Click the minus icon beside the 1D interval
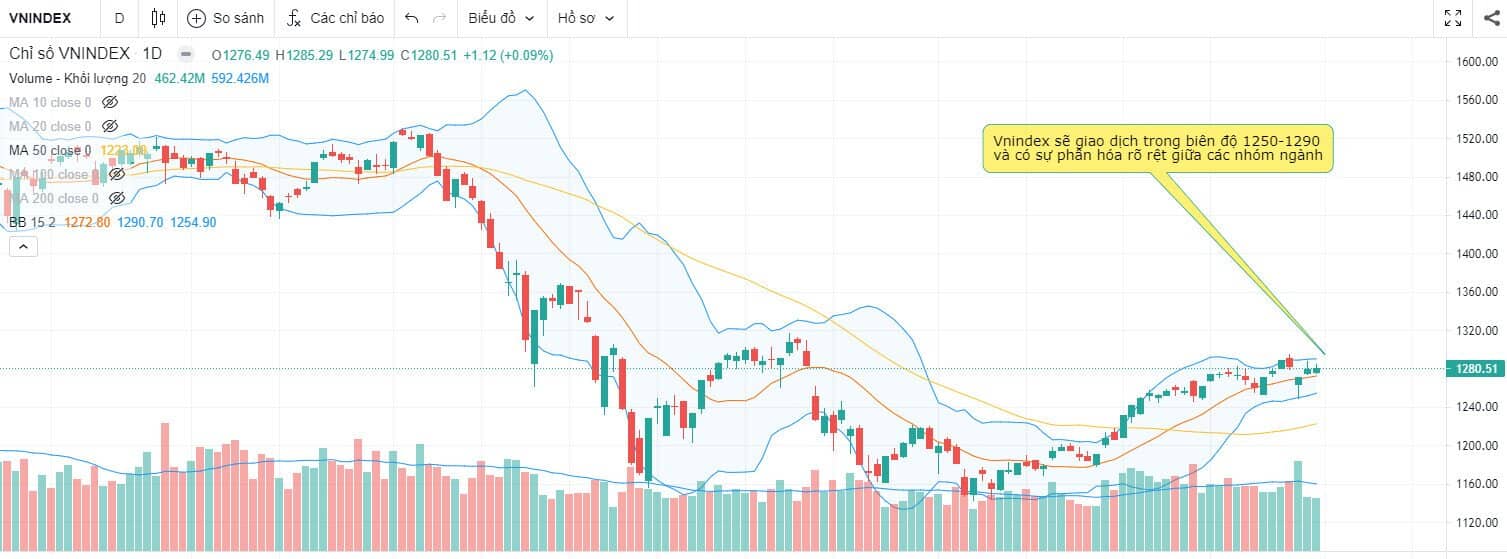Image resolution: width=1507 pixels, height=559 pixels. click(x=185, y=55)
